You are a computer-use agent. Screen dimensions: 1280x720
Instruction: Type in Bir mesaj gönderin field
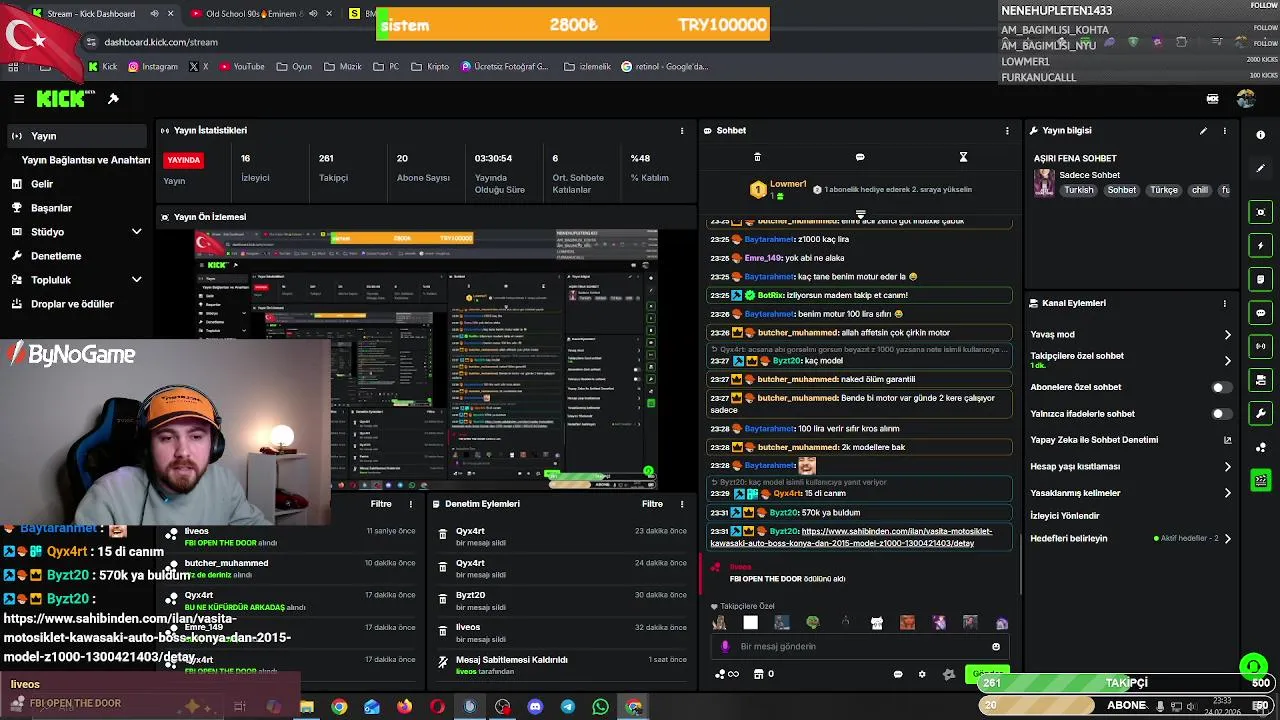point(860,646)
